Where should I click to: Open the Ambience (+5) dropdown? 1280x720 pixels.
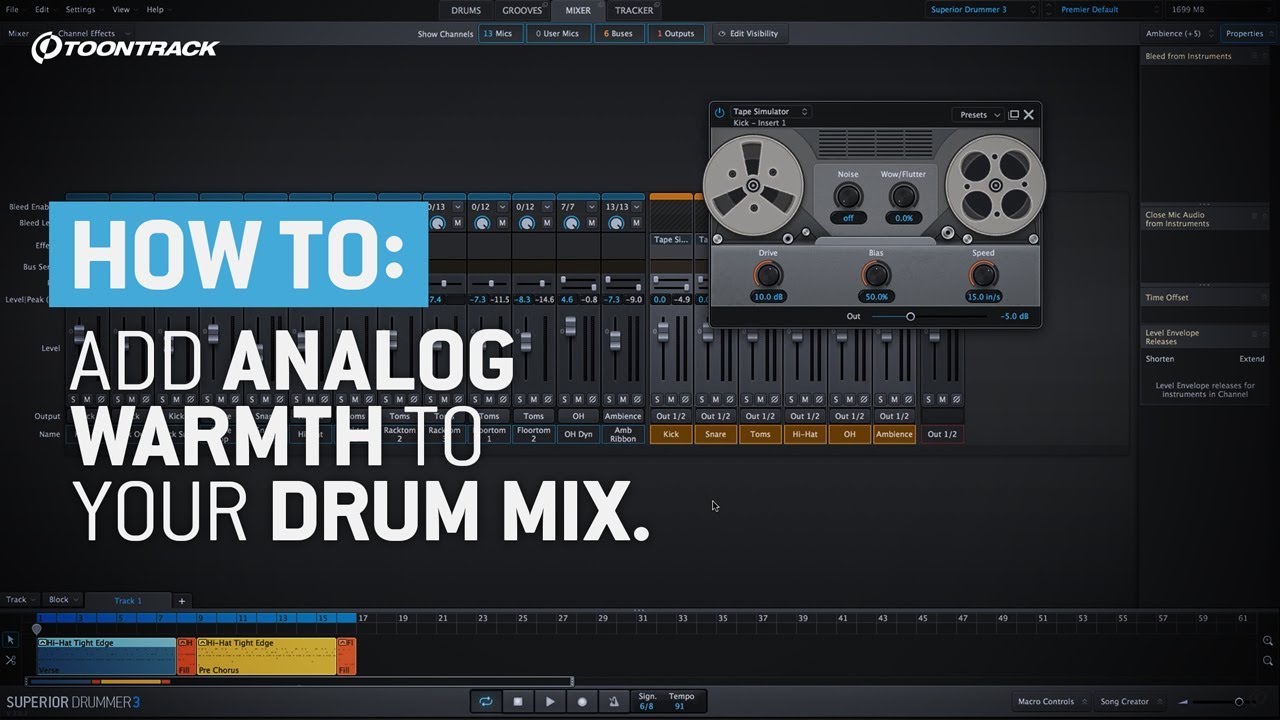1179,34
